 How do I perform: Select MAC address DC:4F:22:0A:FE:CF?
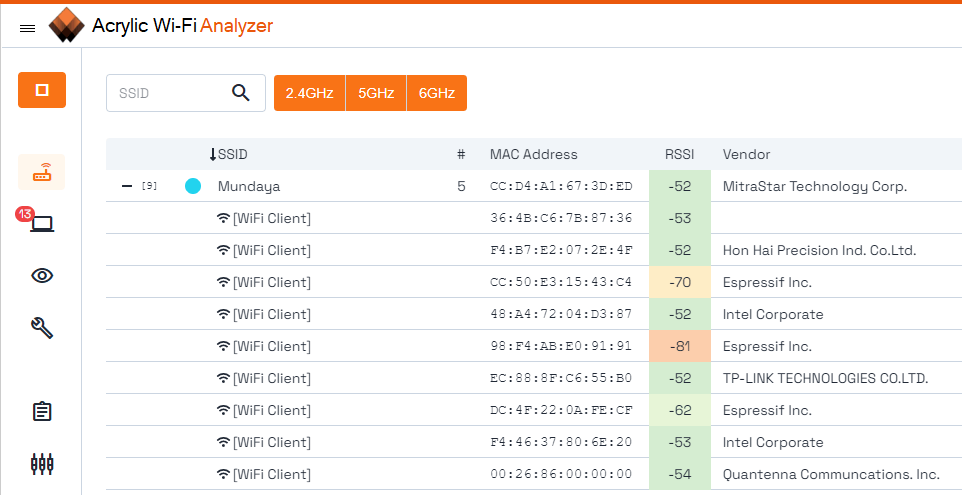[x=561, y=410]
